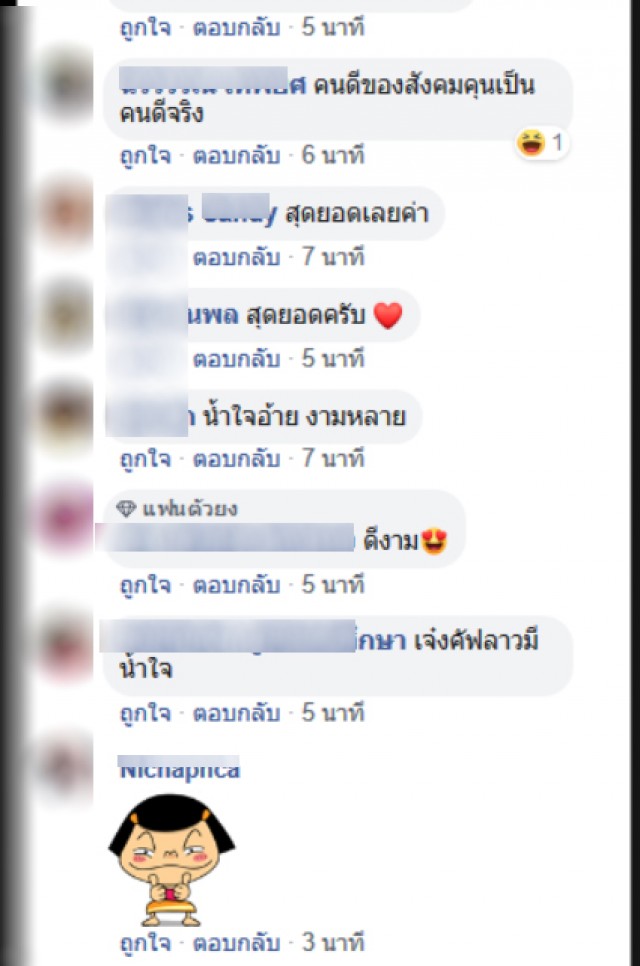The height and width of the screenshot is (966, 640).
Task: Click ตอบกลับ under สุดยอดเลยค่า comment
Action: pos(237,257)
